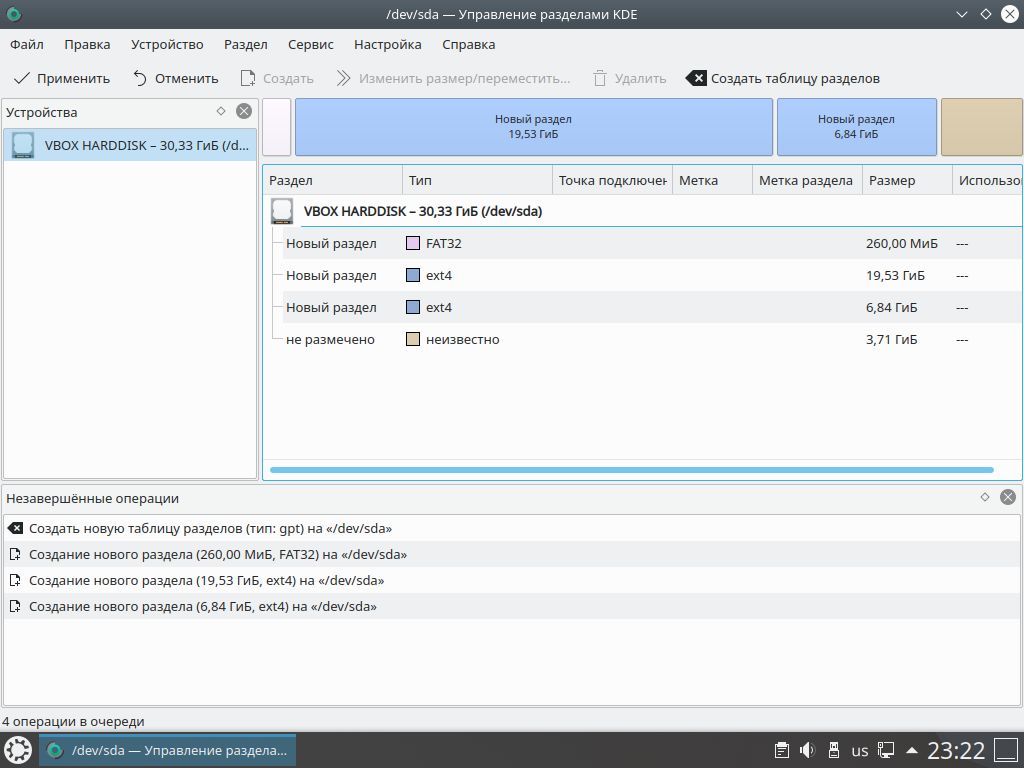Click the hard disk icon in partition tree header

pyautogui.click(x=282, y=212)
